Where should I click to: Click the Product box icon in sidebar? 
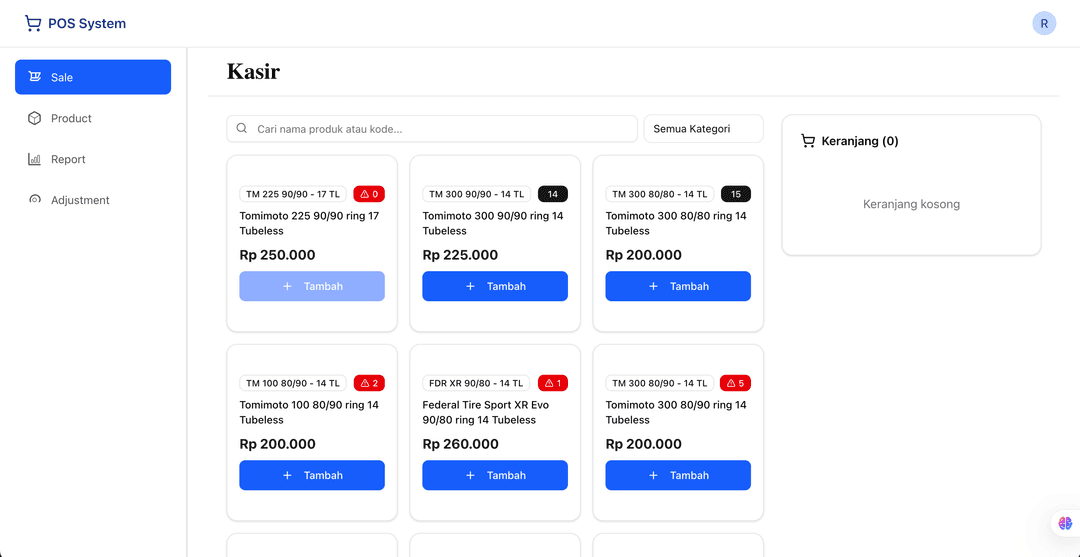[35, 118]
